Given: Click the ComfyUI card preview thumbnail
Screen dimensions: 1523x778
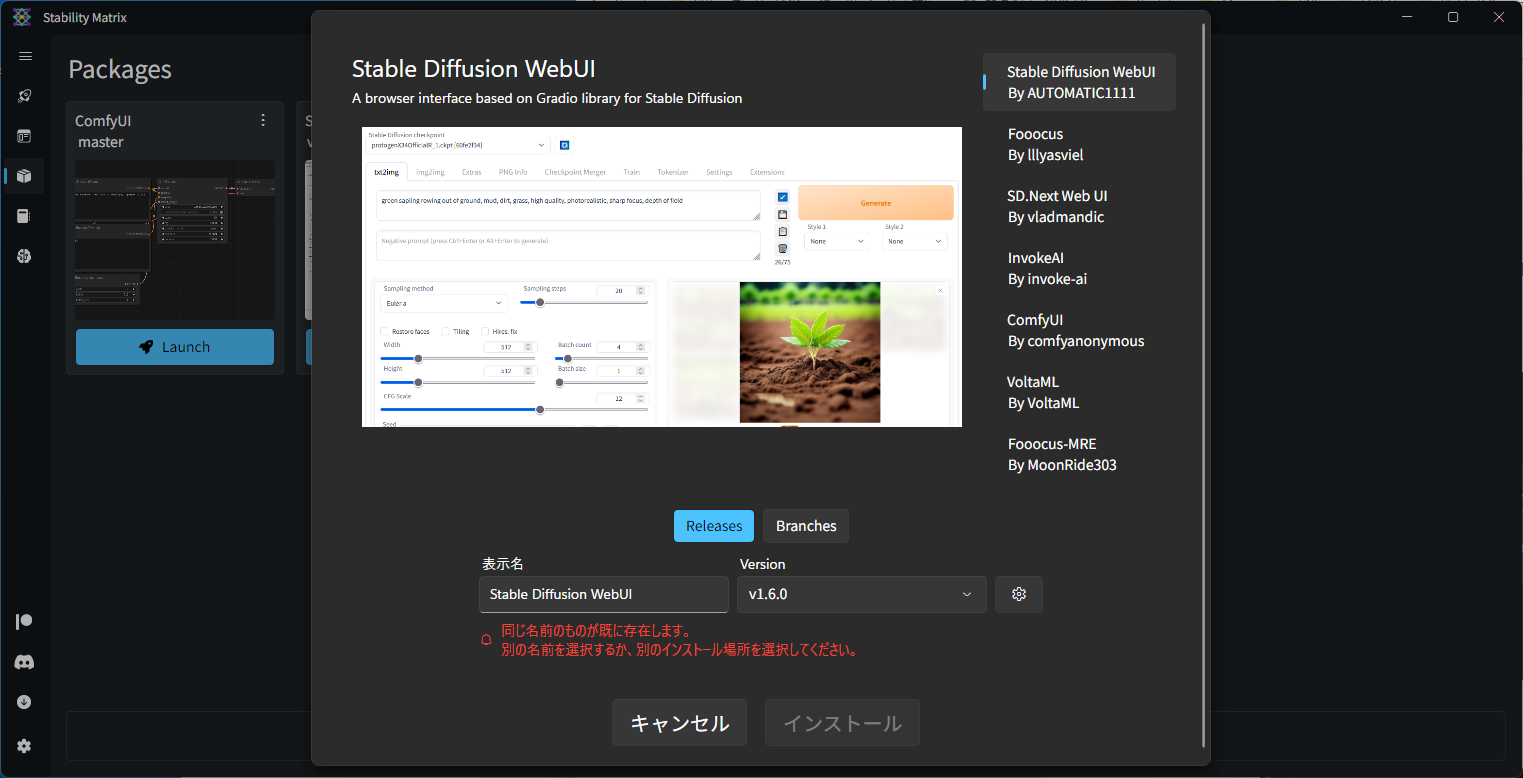Looking at the screenshot, I should [175, 240].
